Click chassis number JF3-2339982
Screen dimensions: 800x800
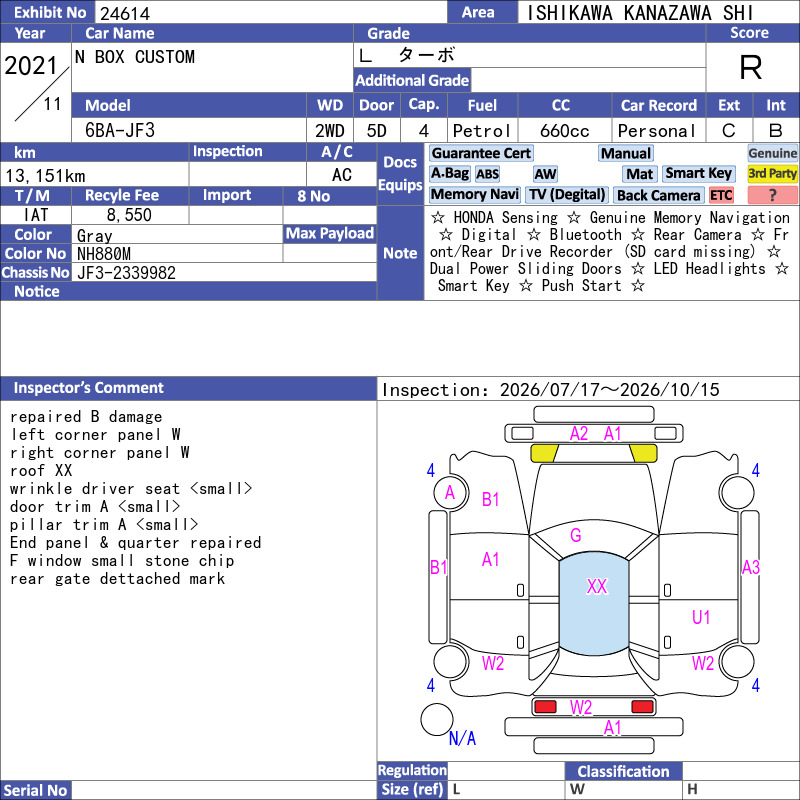click(x=126, y=273)
